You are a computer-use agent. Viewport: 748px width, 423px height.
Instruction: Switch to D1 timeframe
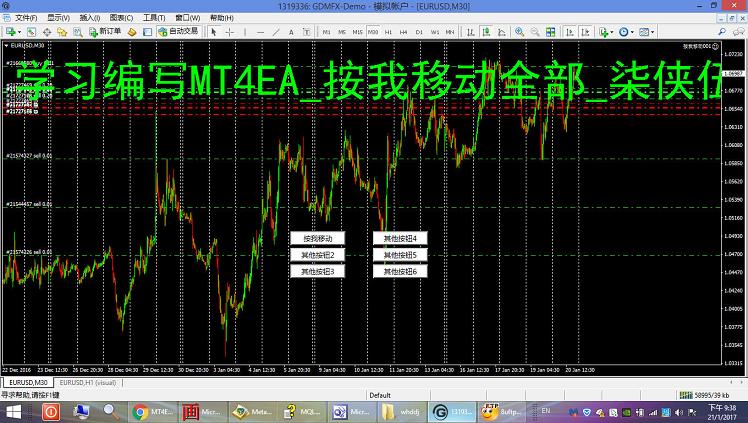[x=419, y=32]
